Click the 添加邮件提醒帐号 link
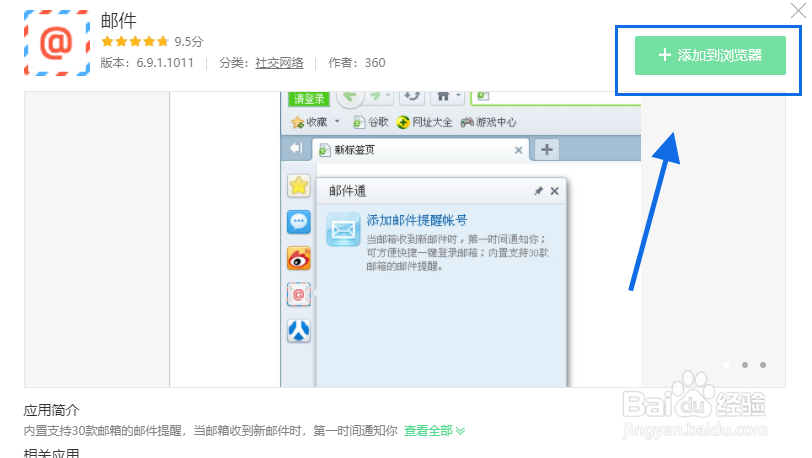Viewport: 812px width, 458px height. click(417, 220)
